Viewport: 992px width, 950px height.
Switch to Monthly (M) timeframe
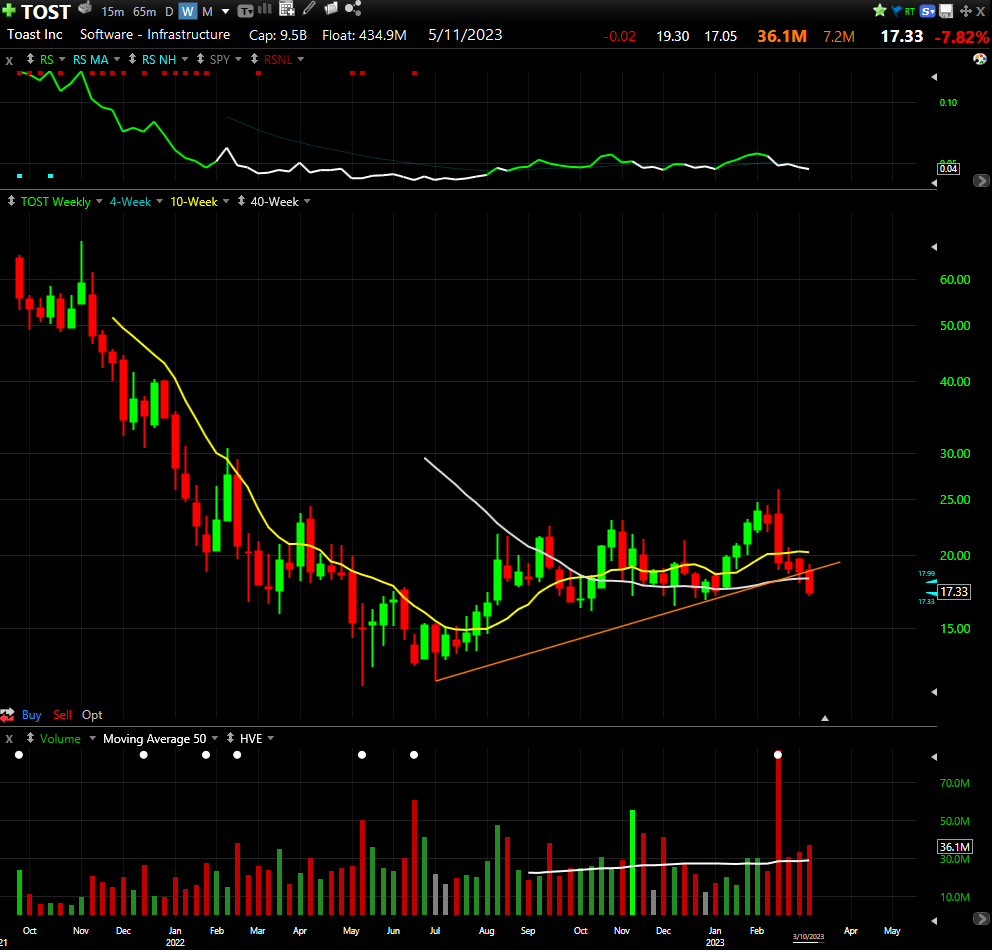207,11
